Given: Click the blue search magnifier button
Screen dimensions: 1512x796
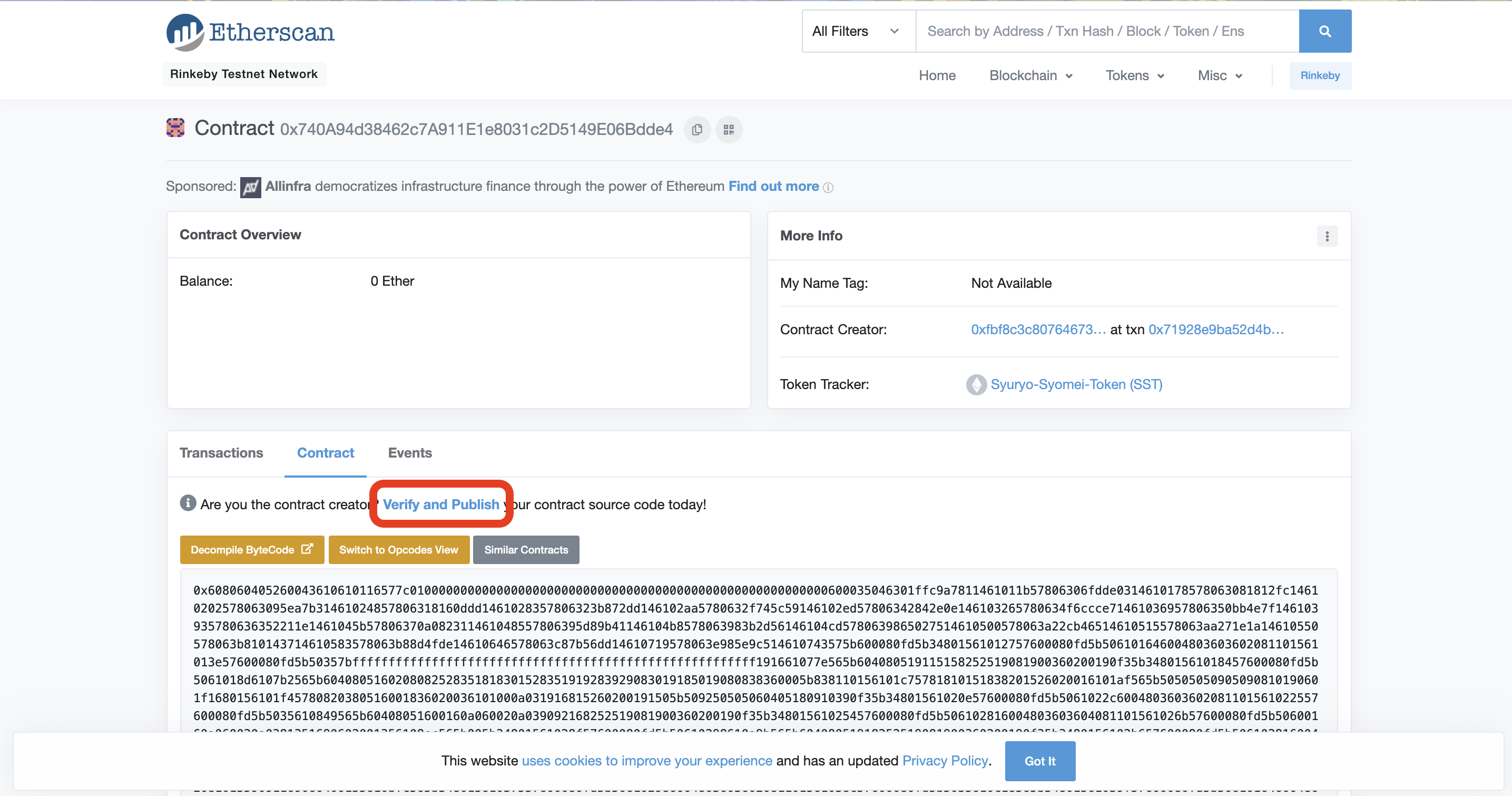Looking at the screenshot, I should [1324, 31].
